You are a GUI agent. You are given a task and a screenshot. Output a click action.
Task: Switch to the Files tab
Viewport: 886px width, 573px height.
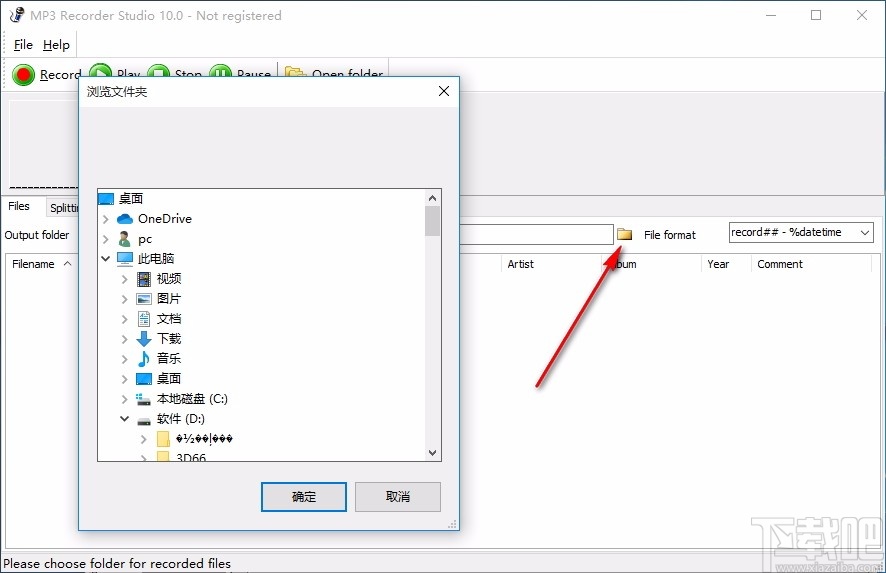19,206
